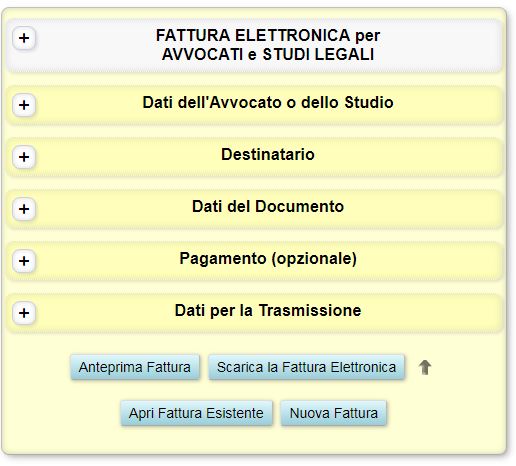Preview invoice with Anteprima Fattura button
This screenshot has height=466, width=516.
(135, 367)
